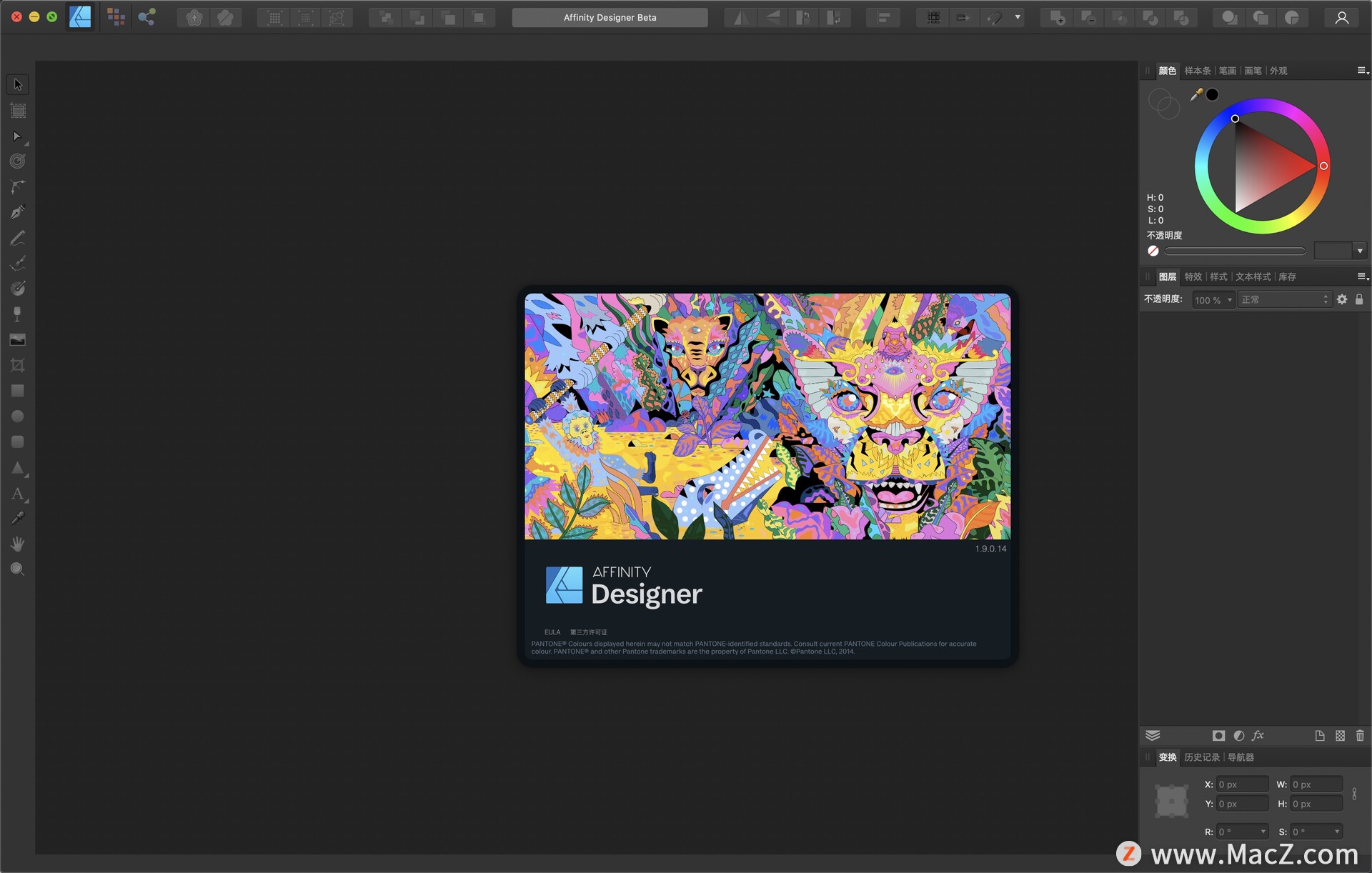
Task: Select the View hand tool
Action: coord(18,544)
